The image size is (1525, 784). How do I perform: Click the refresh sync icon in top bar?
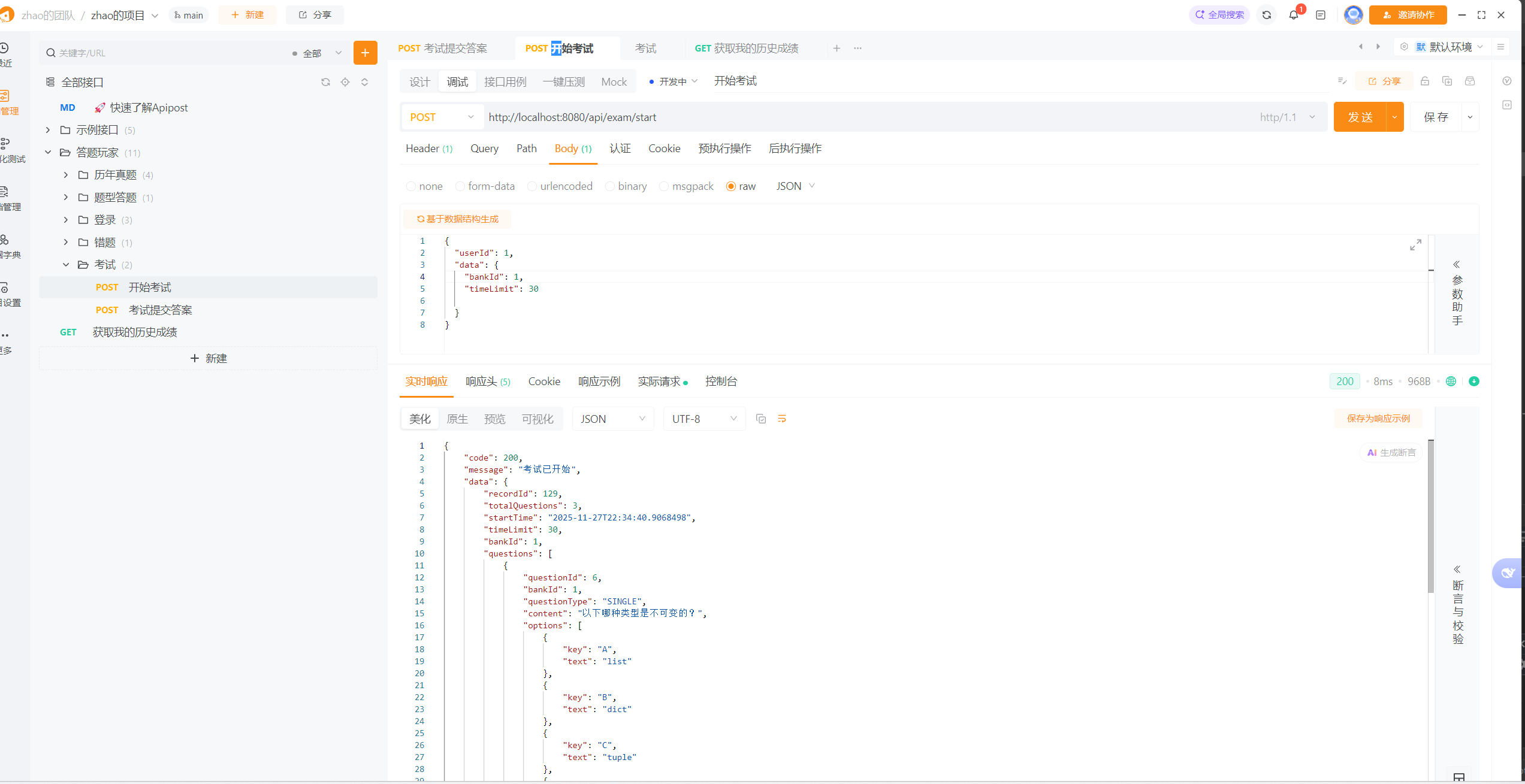pos(1267,15)
